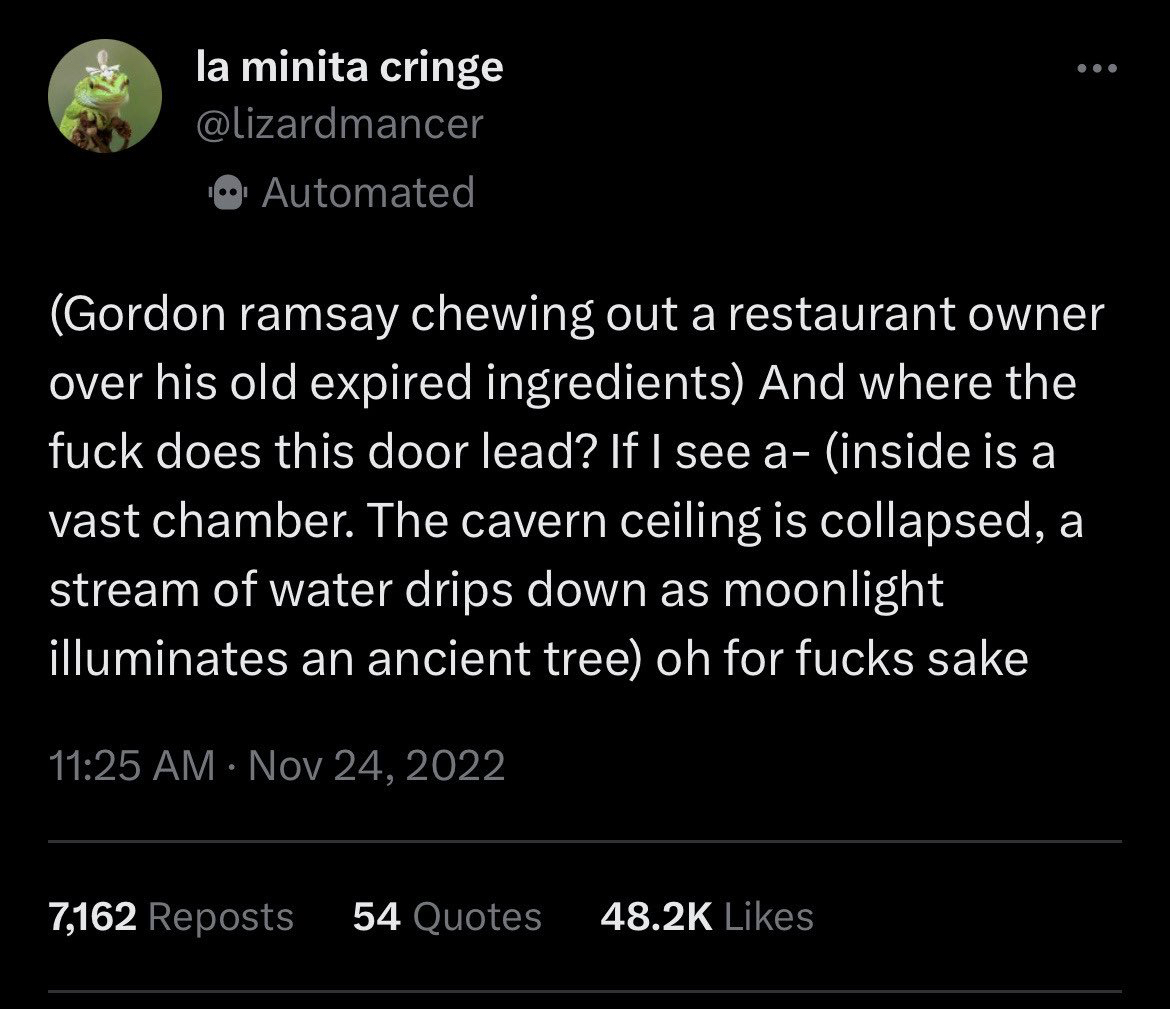Click the 48.2K like count number
The height and width of the screenshot is (1009, 1170).
656,916
